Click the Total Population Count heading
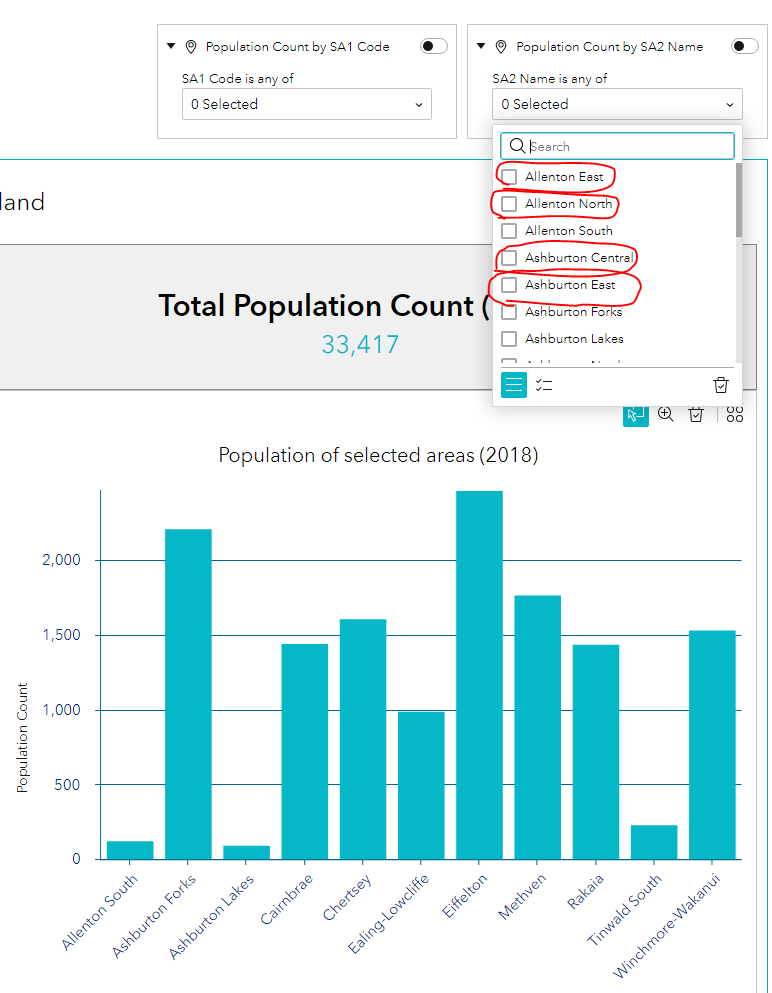Screen dimensions: 772x993 [323, 306]
